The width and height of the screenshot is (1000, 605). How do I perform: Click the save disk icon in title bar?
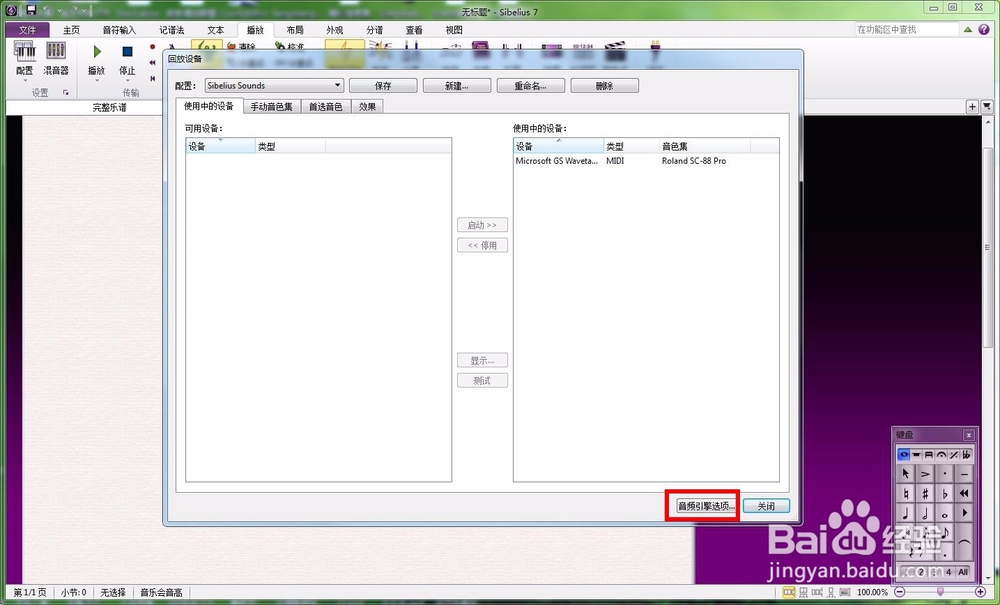[31, 10]
